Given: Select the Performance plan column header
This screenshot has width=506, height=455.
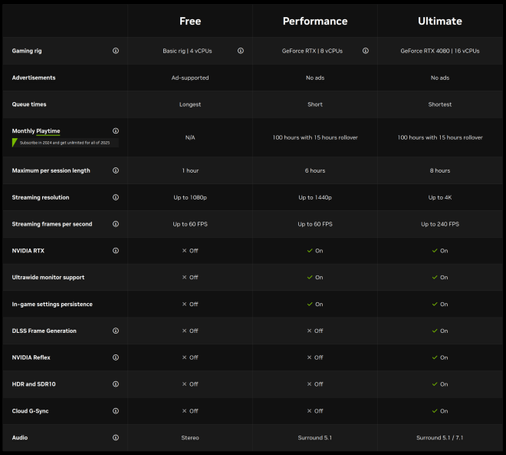Looking at the screenshot, I should pos(315,21).
